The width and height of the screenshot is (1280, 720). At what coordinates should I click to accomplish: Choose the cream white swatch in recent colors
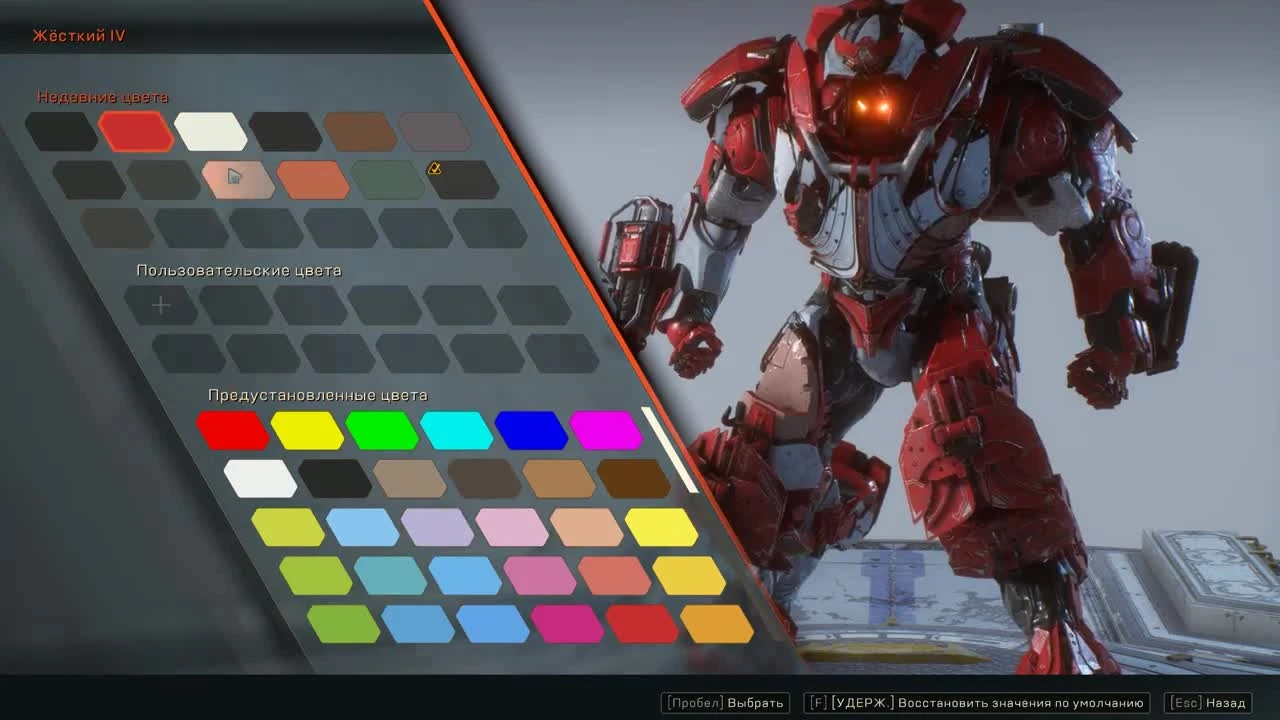(211, 131)
